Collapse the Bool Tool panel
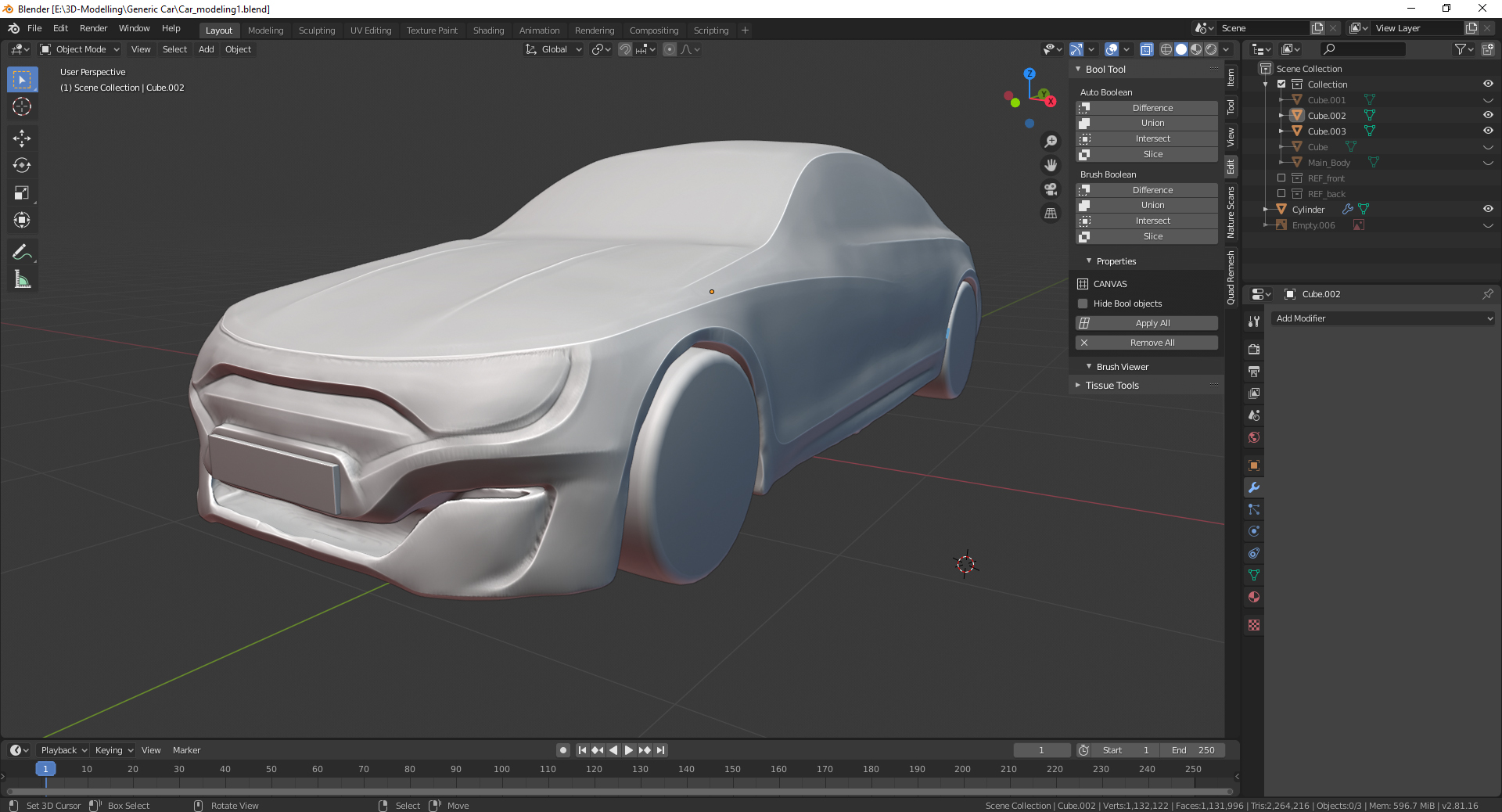This screenshot has height=812, width=1502. click(x=1080, y=69)
